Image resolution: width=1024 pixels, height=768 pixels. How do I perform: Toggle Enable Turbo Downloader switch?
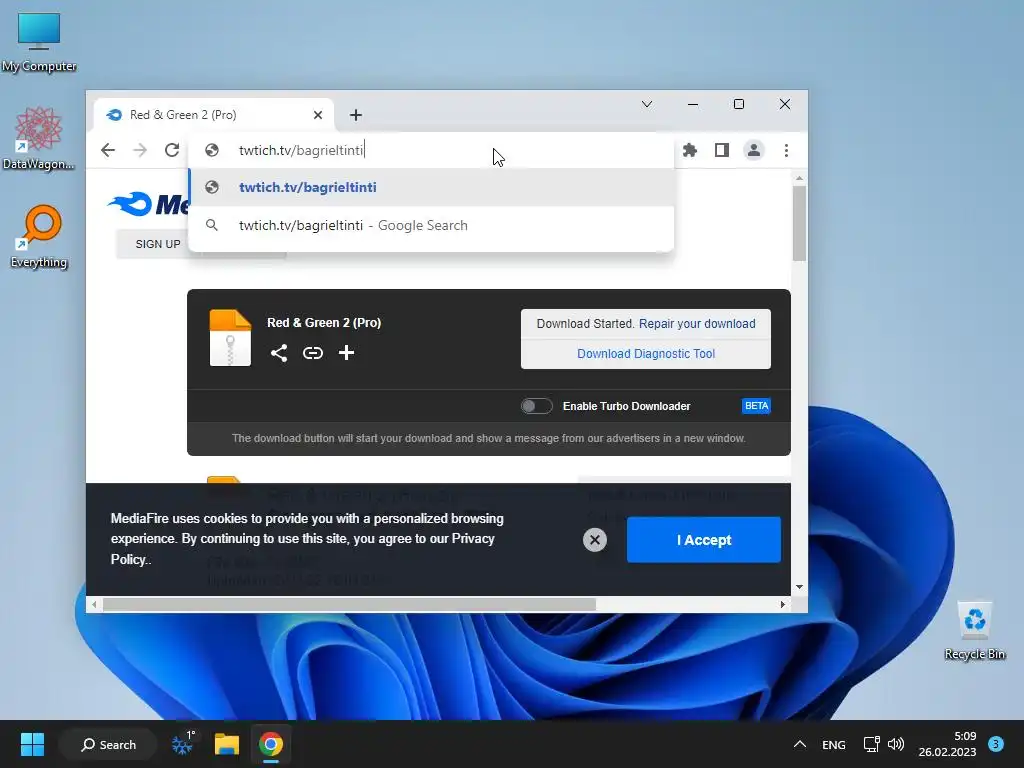point(537,406)
